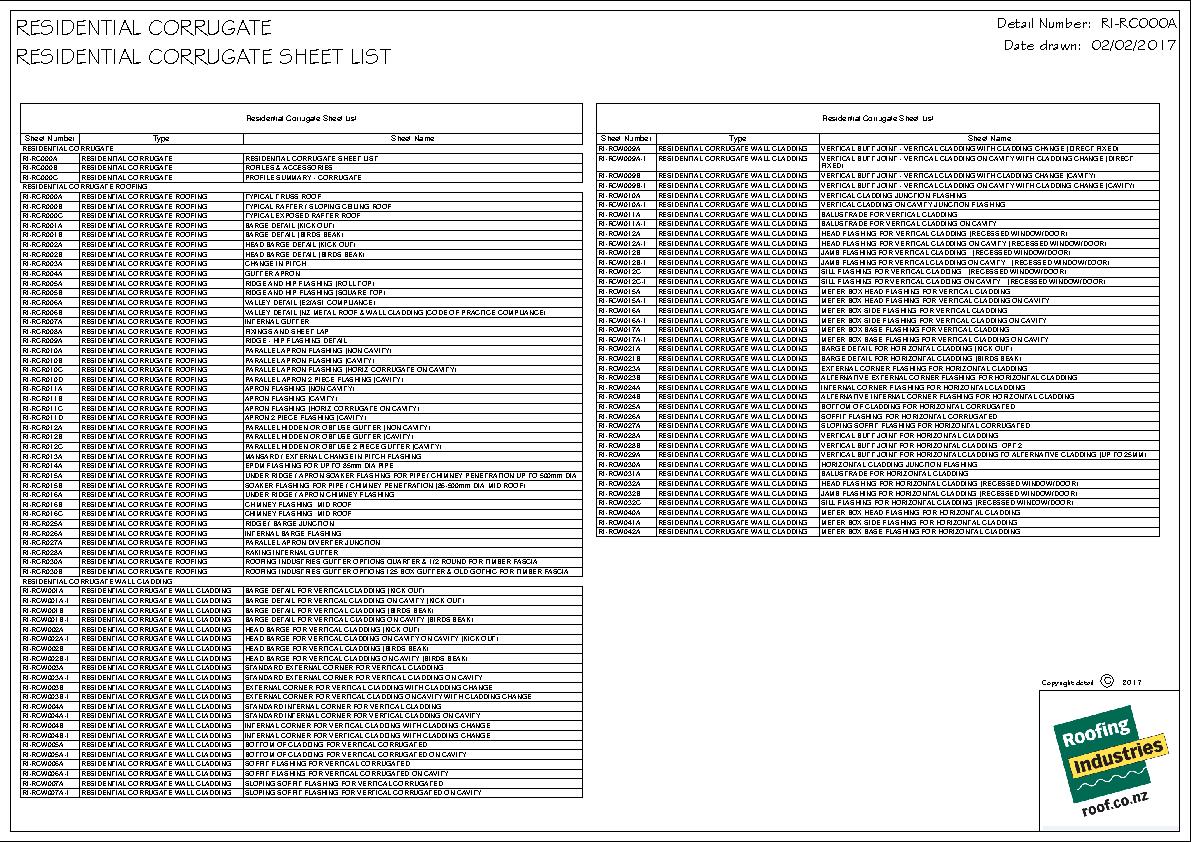Click "BALUSTRADE FOR HORIZONTAL CLADDING" sheet name

(x=895, y=474)
